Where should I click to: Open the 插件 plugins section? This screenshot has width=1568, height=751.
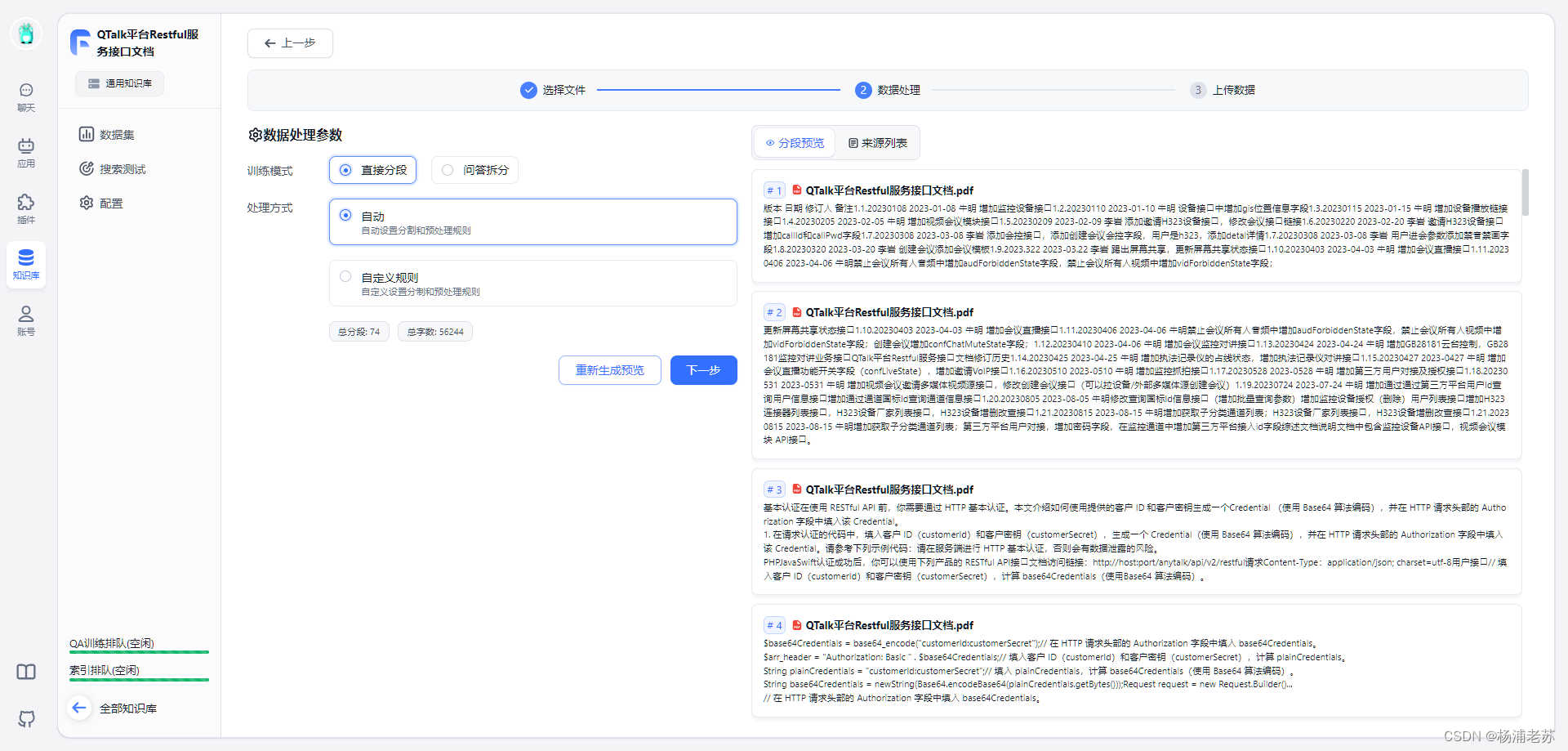(x=25, y=209)
